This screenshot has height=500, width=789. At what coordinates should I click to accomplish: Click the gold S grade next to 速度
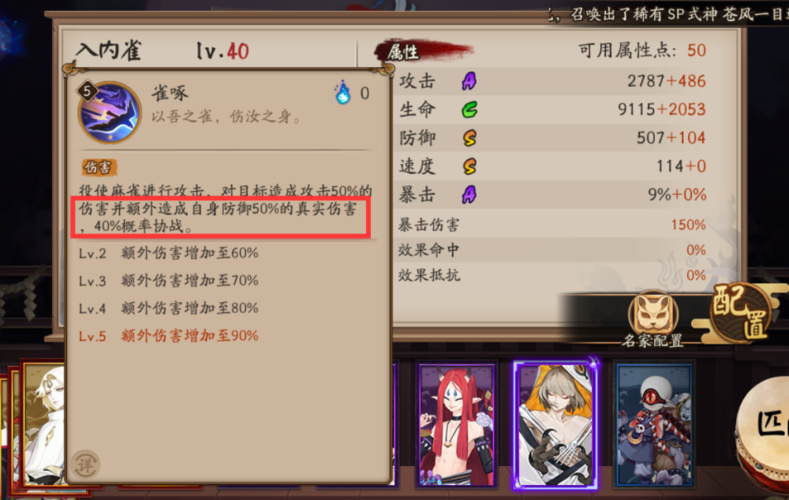click(x=469, y=166)
